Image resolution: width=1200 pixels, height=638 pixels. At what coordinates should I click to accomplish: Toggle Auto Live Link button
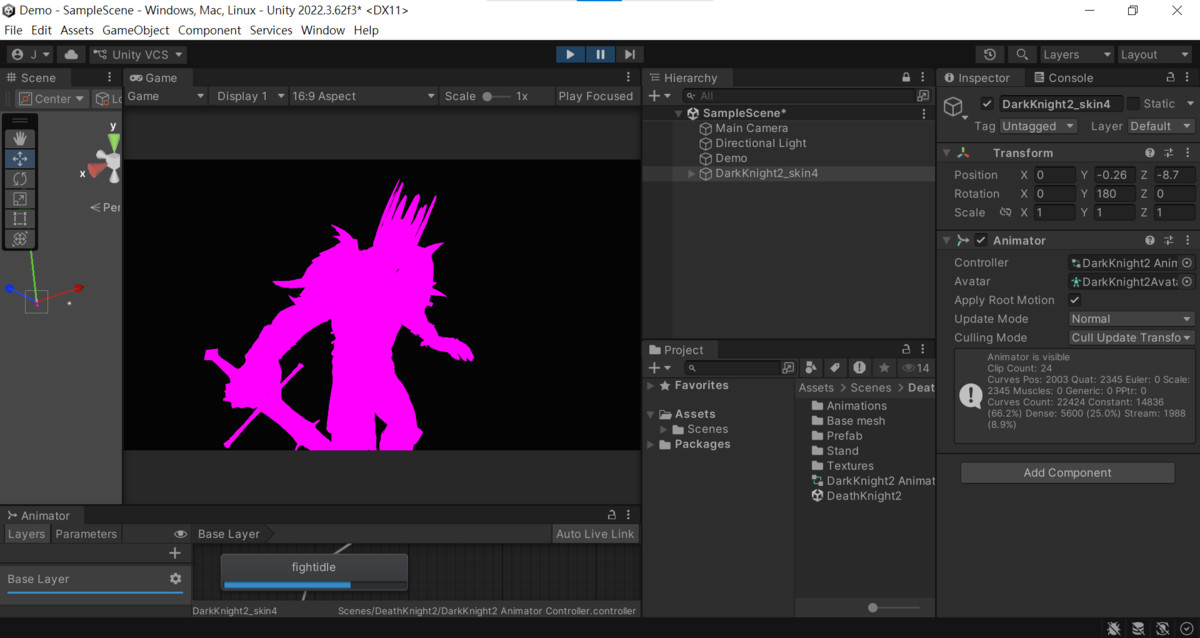coord(595,534)
